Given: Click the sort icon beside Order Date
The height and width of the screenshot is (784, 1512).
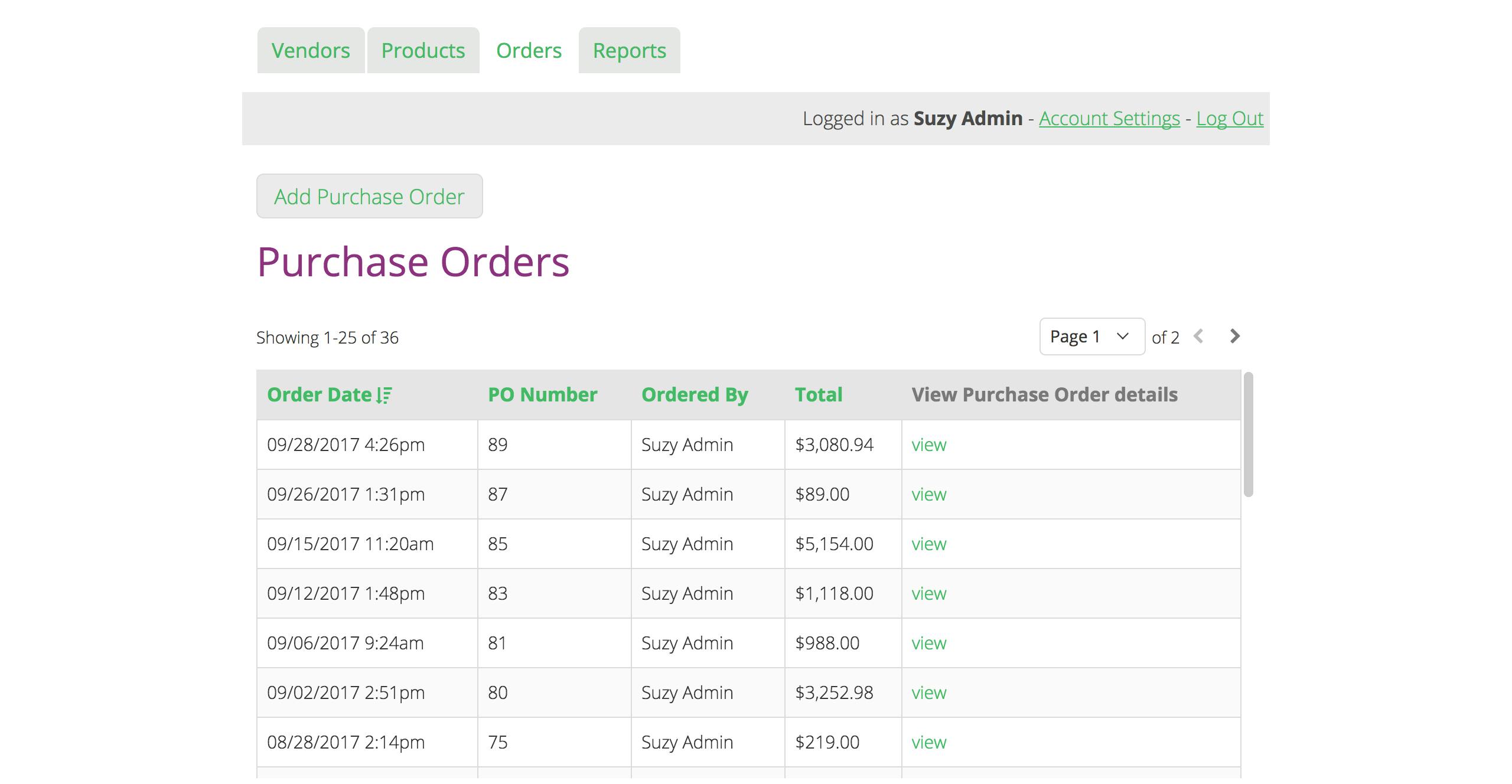Looking at the screenshot, I should coord(384,395).
